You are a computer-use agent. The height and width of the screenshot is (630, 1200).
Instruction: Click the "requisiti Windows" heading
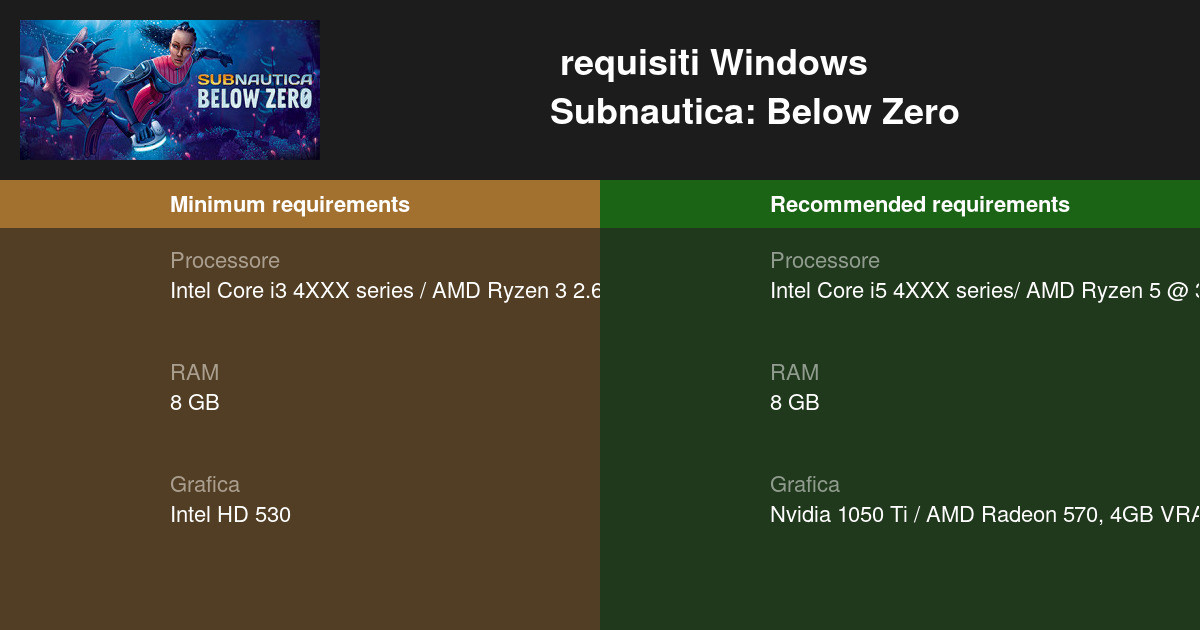(x=713, y=63)
